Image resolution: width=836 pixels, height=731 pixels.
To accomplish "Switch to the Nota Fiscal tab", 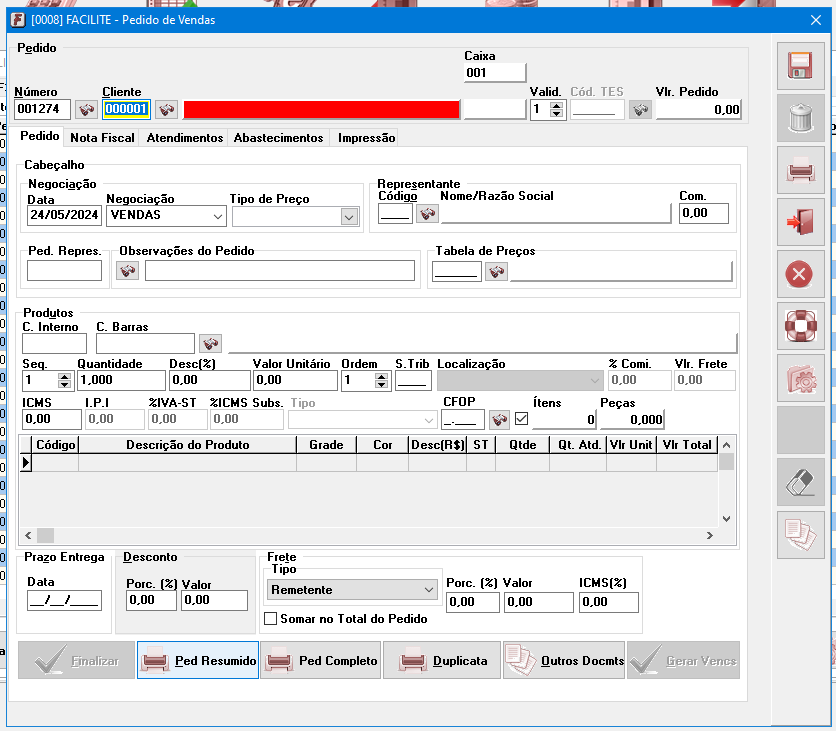I will (x=102, y=138).
